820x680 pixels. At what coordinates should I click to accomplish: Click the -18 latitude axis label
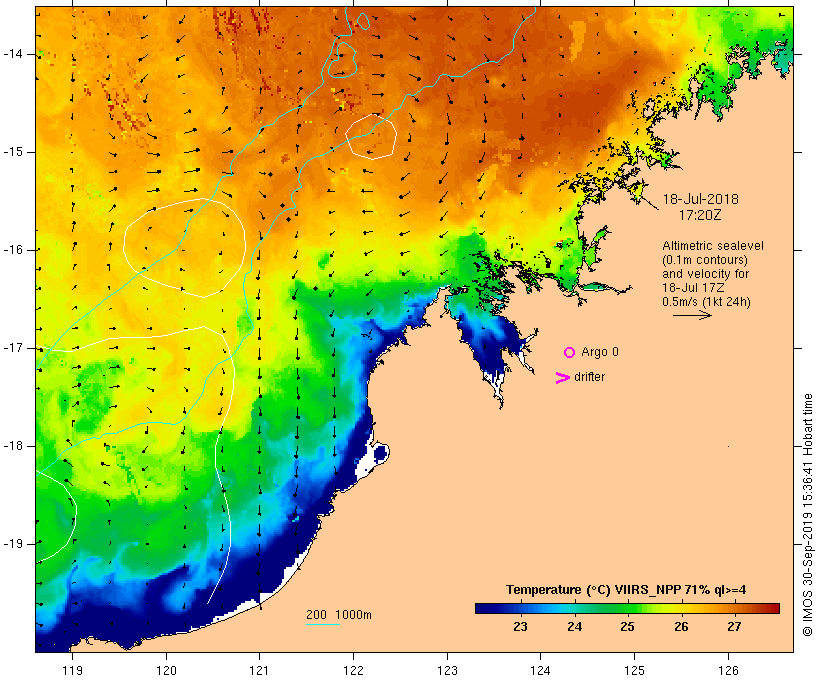pos(12,446)
